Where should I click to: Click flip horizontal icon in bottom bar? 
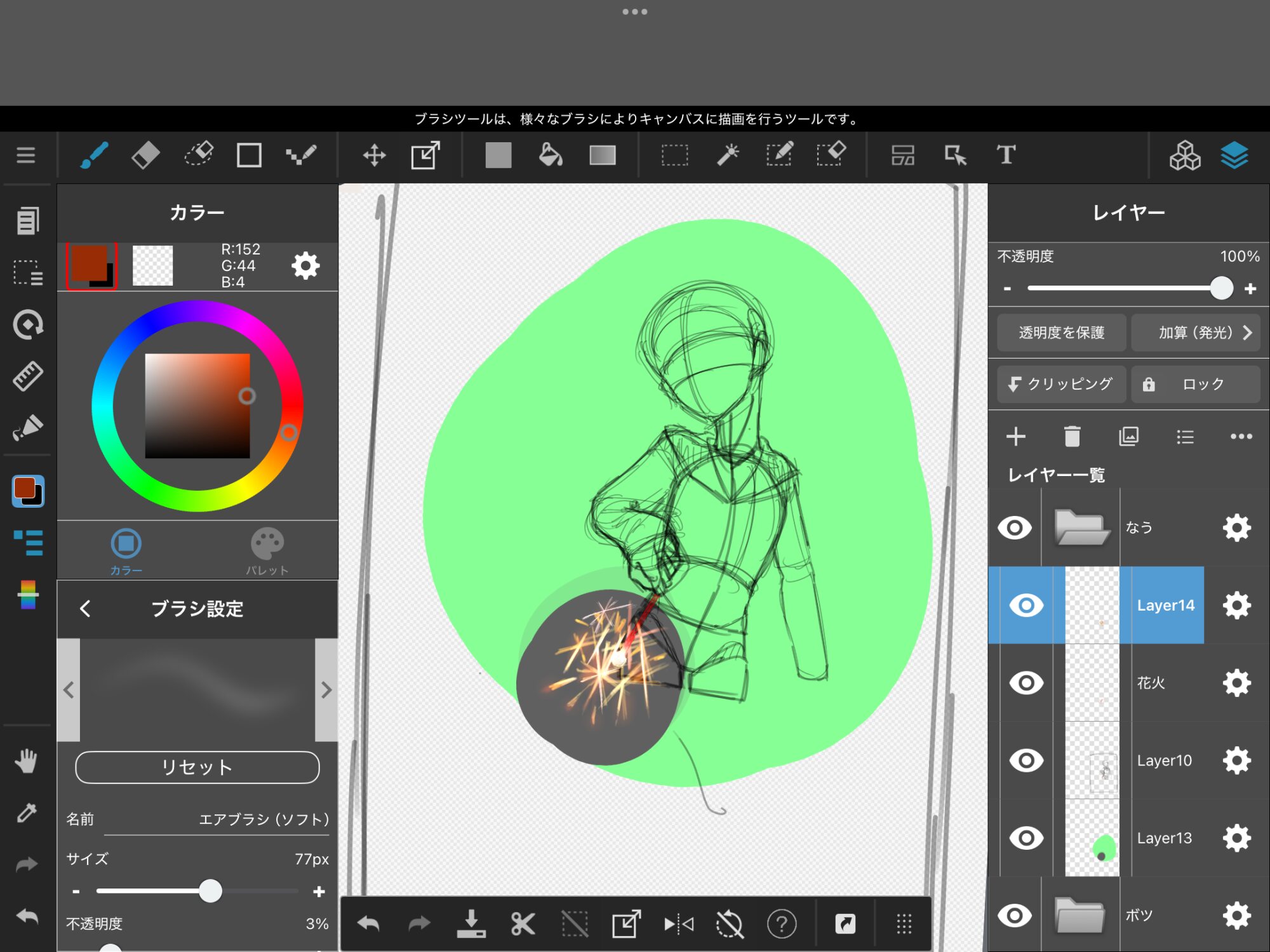(678, 924)
